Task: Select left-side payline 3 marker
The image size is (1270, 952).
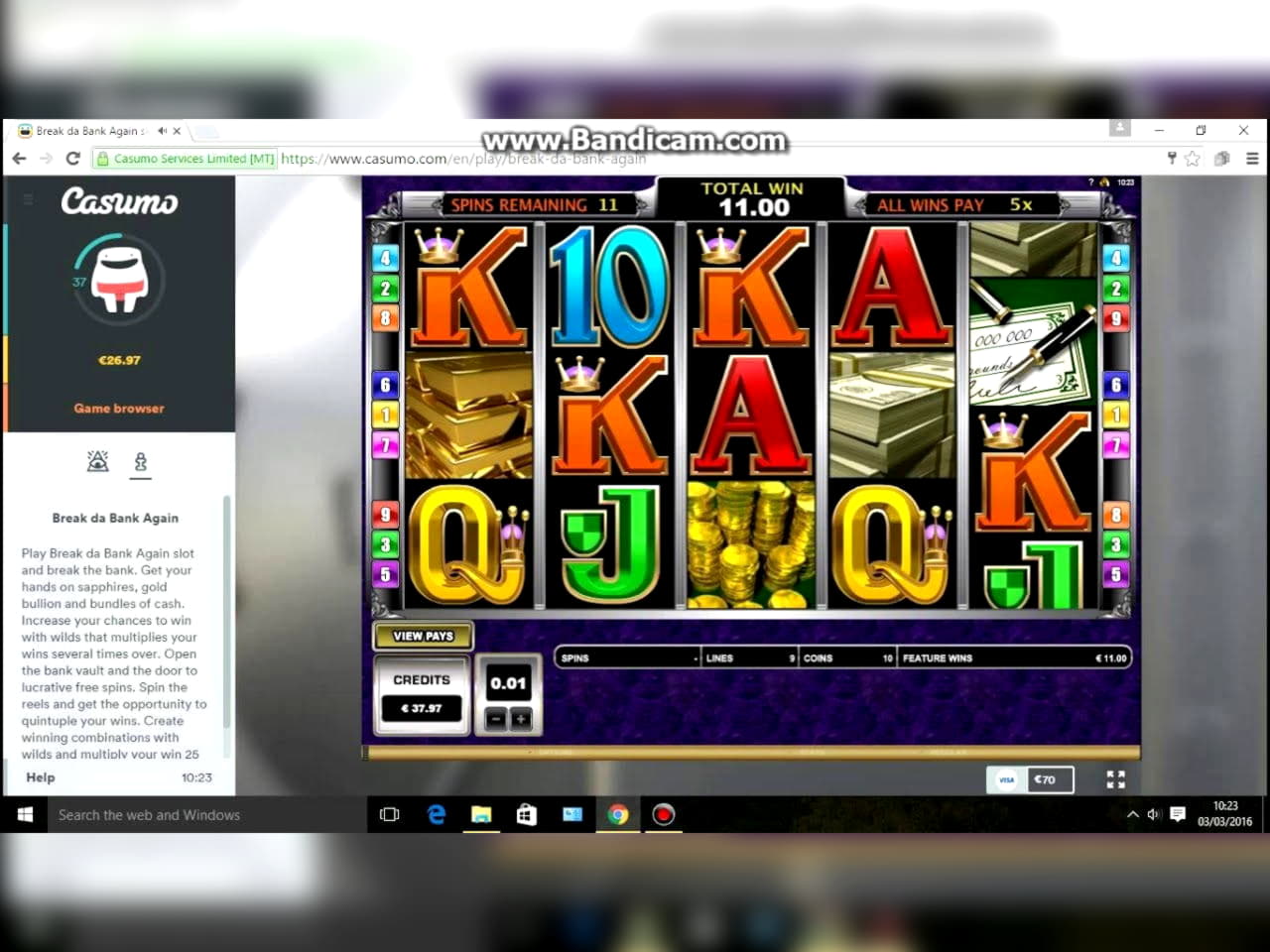Action: pos(386,544)
